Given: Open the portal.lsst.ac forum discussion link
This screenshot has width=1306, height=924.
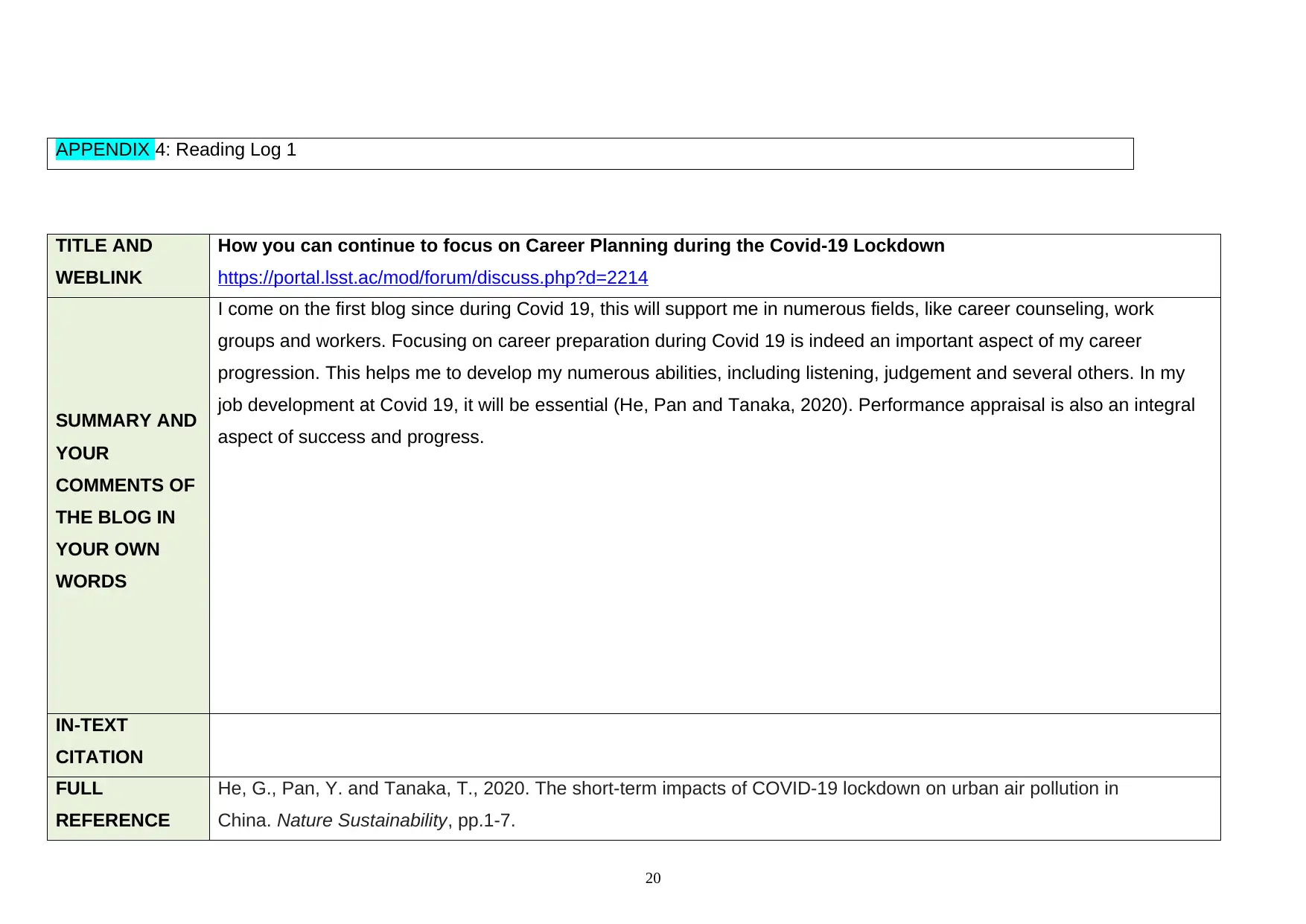Looking at the screenshot, I should [433, 278].
